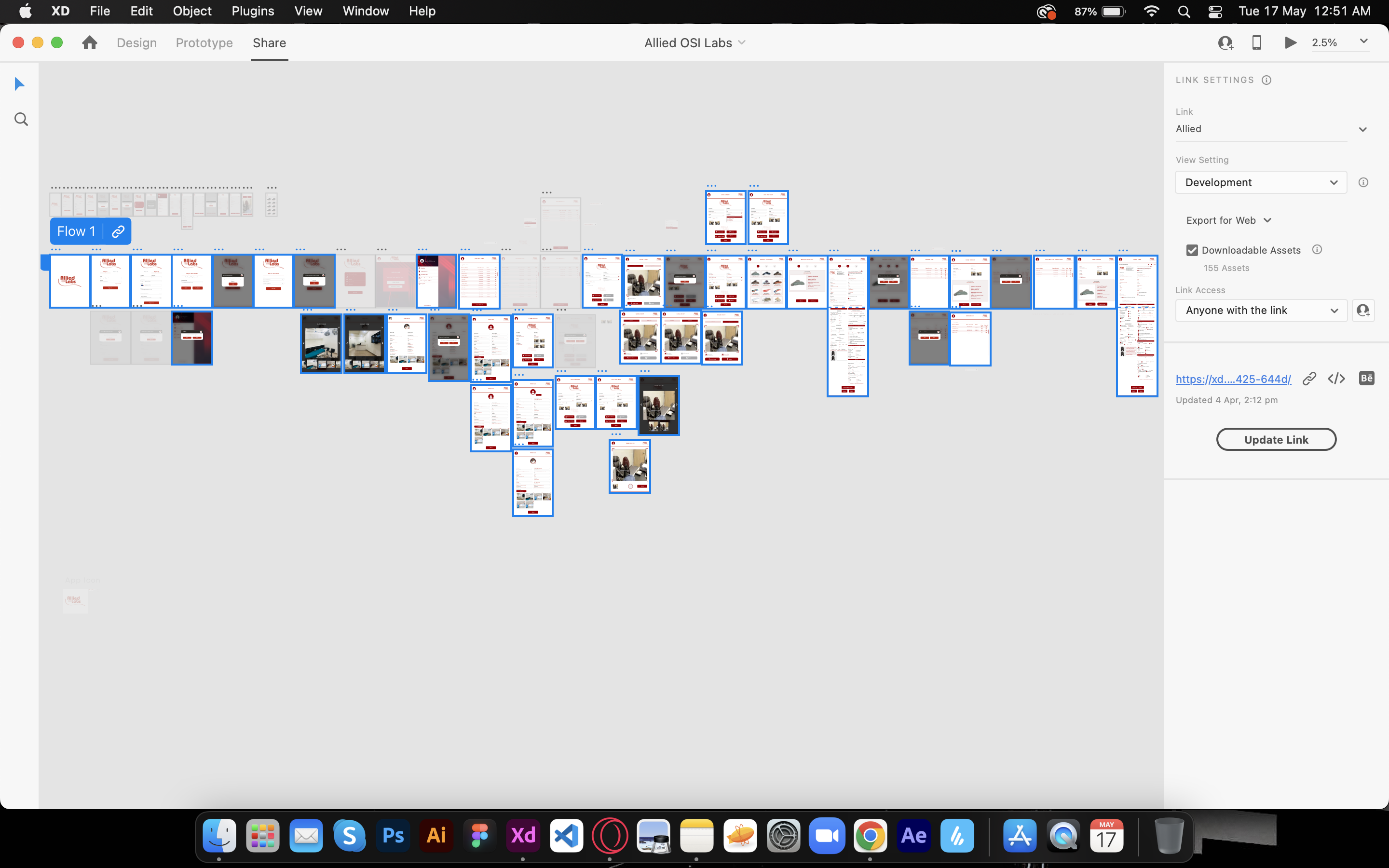The image size is (1389, 868).
Task: Open the XD application menu
Action: tap(60, 11)
